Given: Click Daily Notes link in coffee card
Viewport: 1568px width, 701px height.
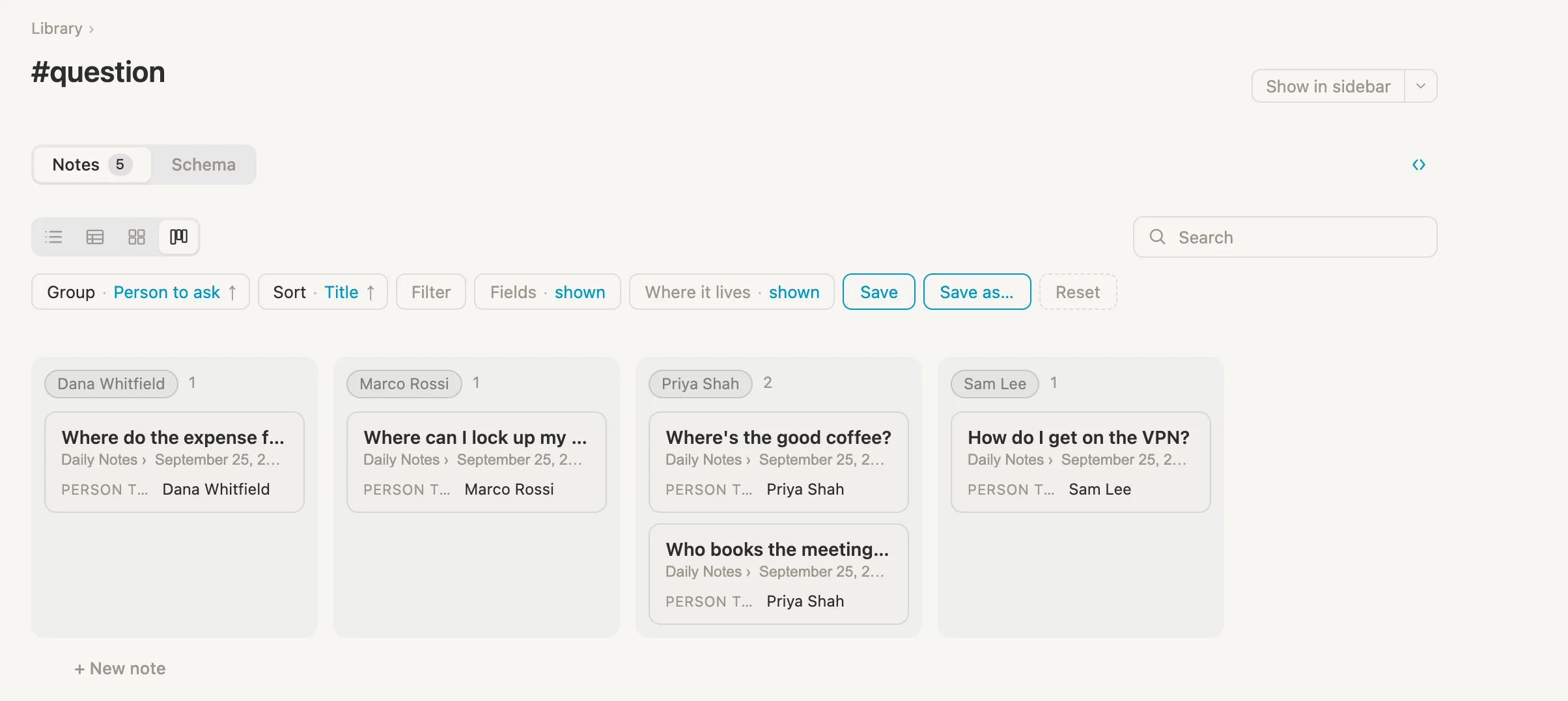Looking at the screenshot, I should 703,460.
